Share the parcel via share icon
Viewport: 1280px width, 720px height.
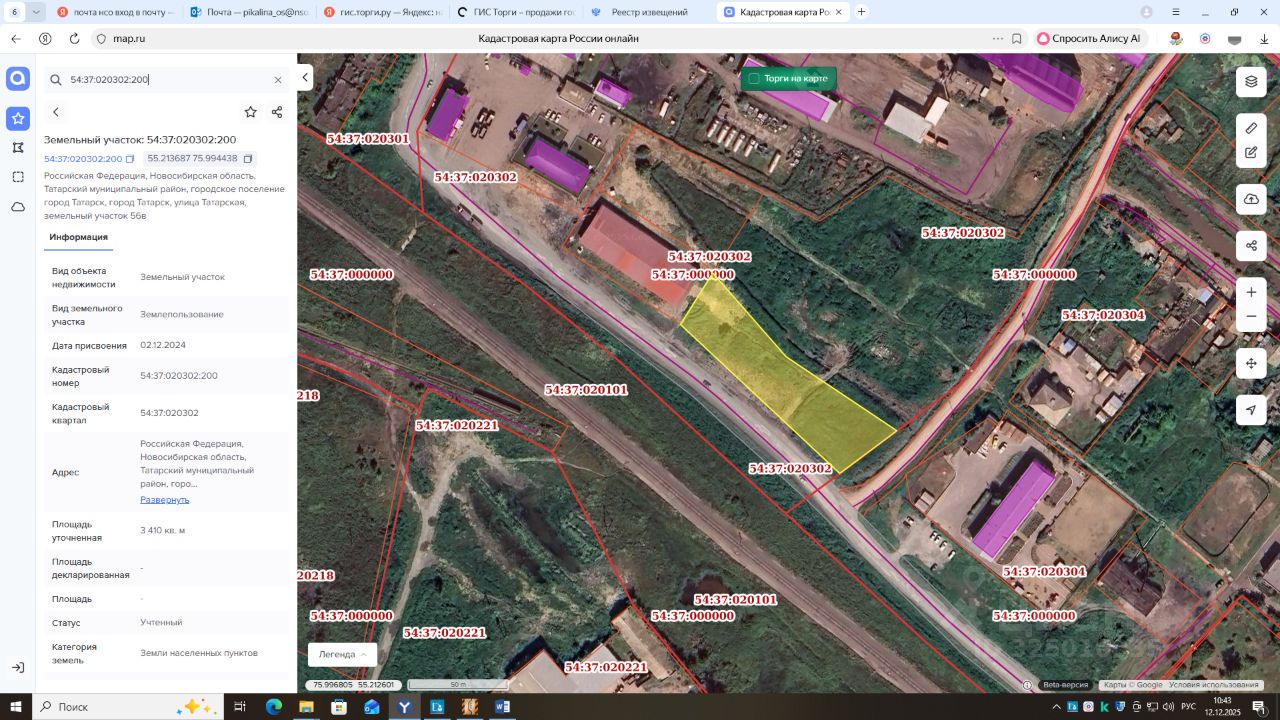click(277, 112)
